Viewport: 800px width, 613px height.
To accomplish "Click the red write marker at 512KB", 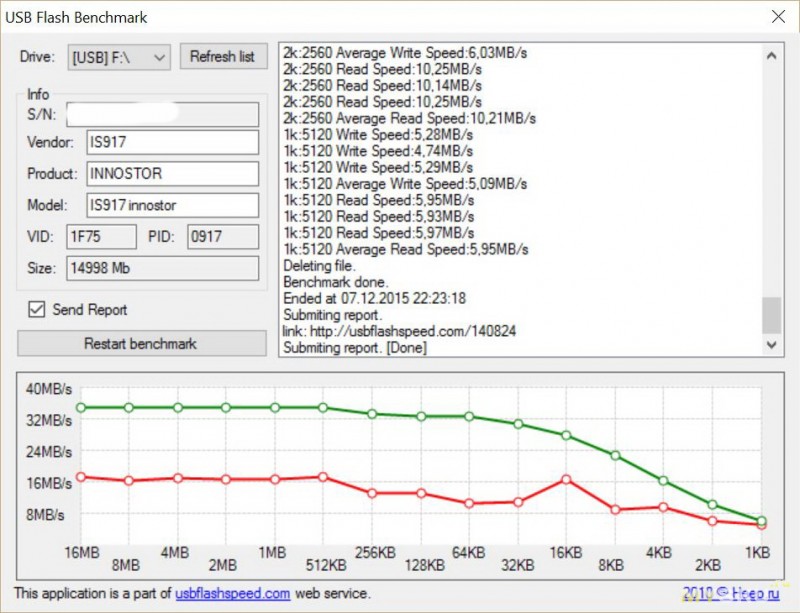I will click(323, 477).
